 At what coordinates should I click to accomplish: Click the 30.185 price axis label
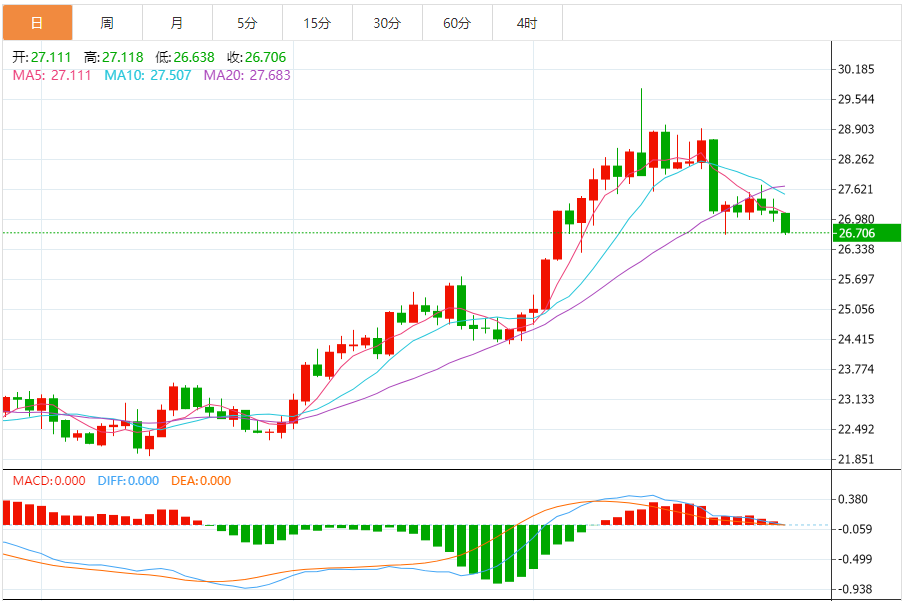click(856, 69)
